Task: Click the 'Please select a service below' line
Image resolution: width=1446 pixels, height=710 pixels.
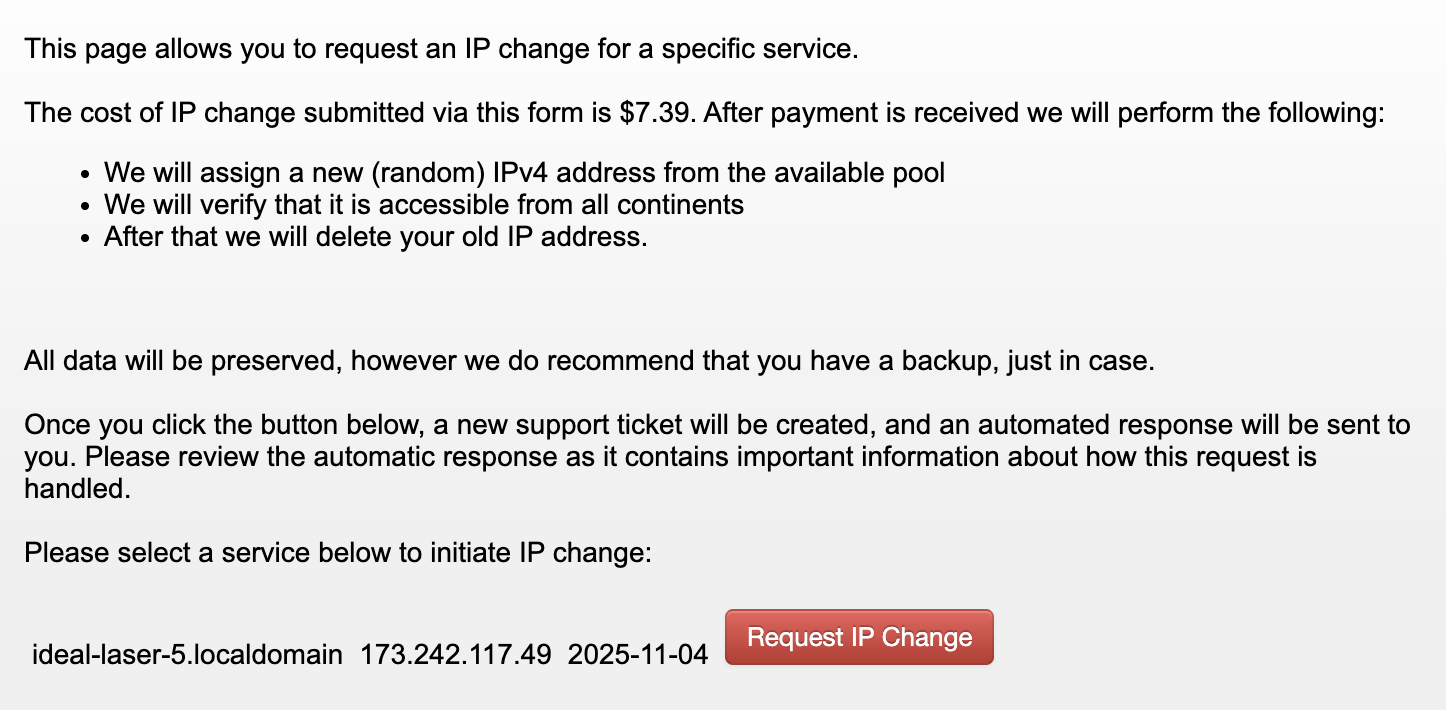Action: pyautogui.click(x=338, y=551)
